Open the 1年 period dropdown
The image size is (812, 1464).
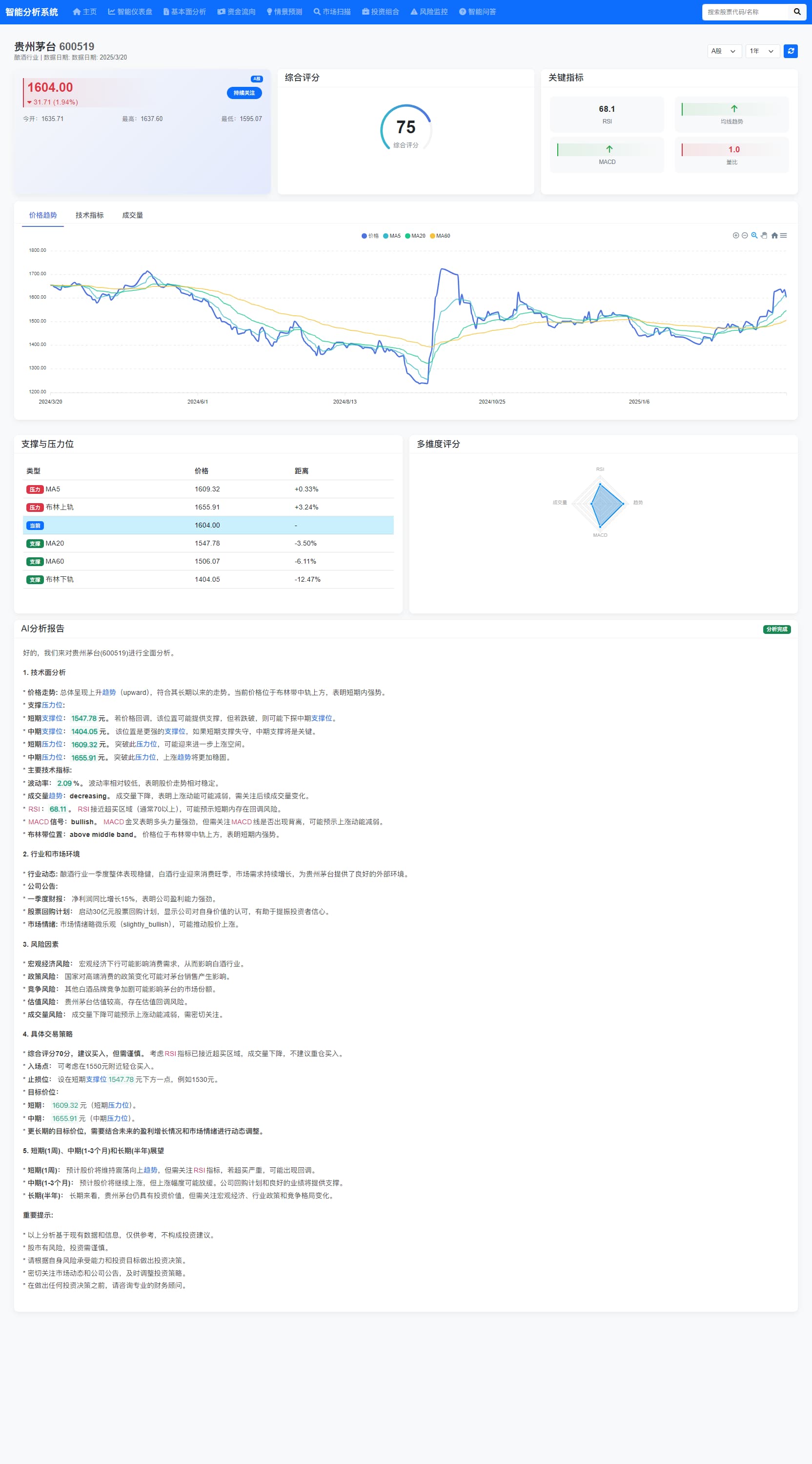tap(762, 51)
